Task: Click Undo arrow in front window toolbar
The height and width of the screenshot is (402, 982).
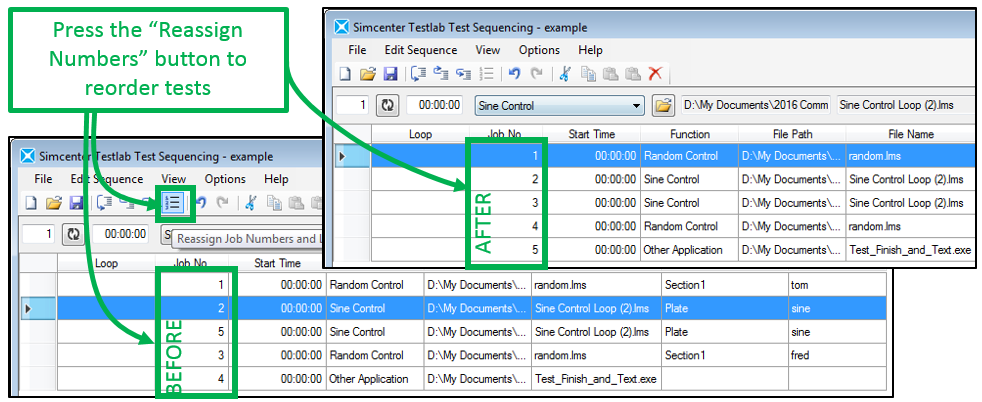Action: (515, 75)
